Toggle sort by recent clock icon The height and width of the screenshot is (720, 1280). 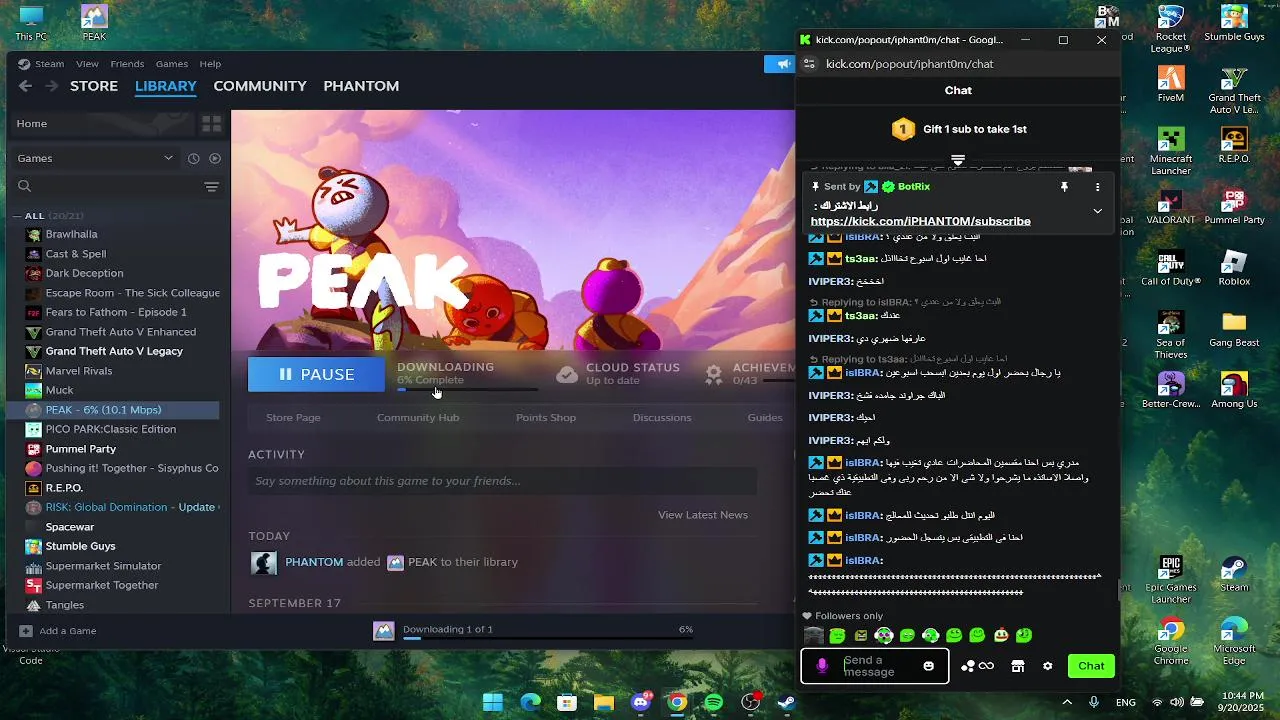tap(194, 158)
